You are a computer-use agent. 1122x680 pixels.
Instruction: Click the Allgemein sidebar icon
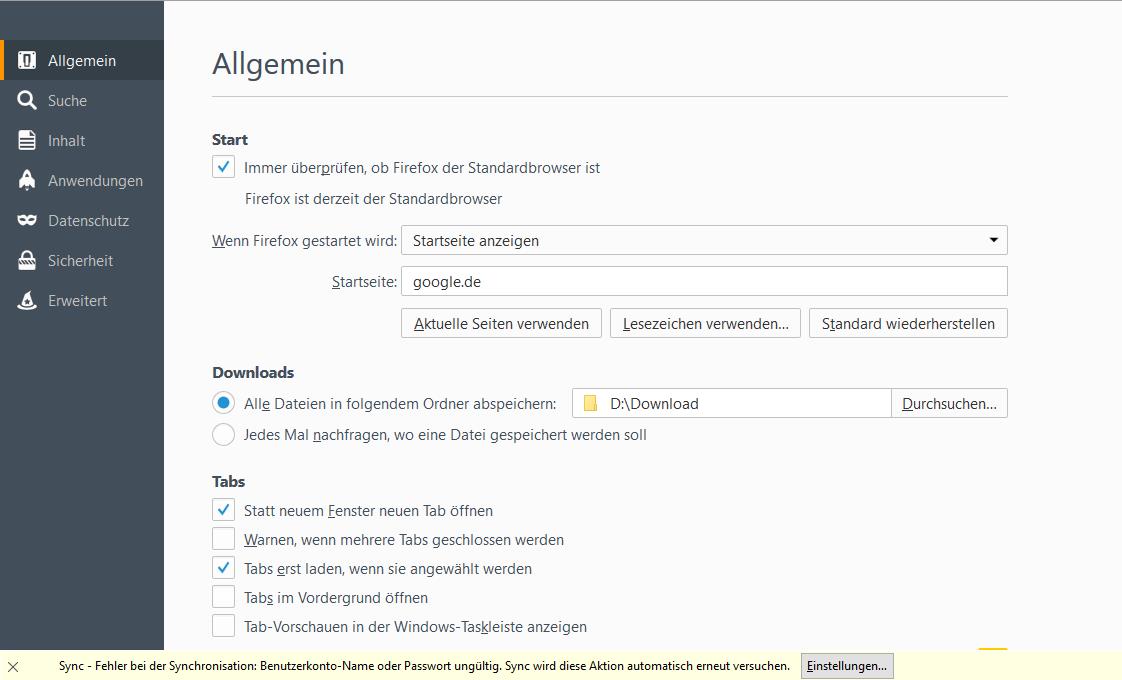coord(27,60)
